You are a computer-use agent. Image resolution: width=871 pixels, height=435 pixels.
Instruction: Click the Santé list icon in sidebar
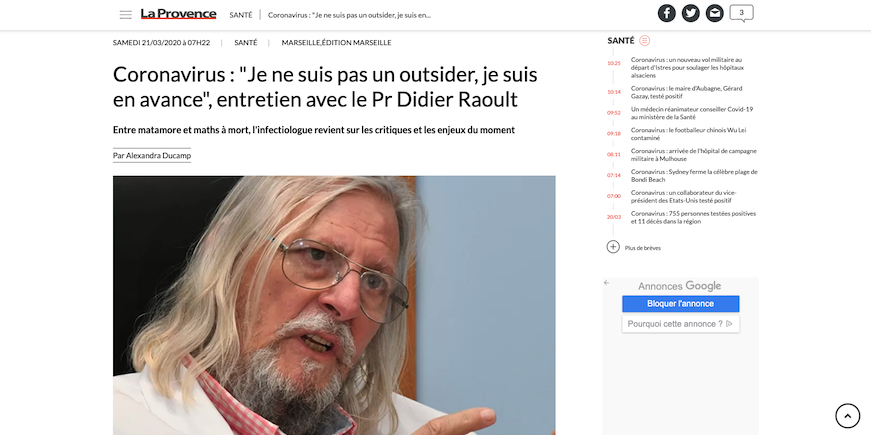pyautogui.click(x=644, y=41)
